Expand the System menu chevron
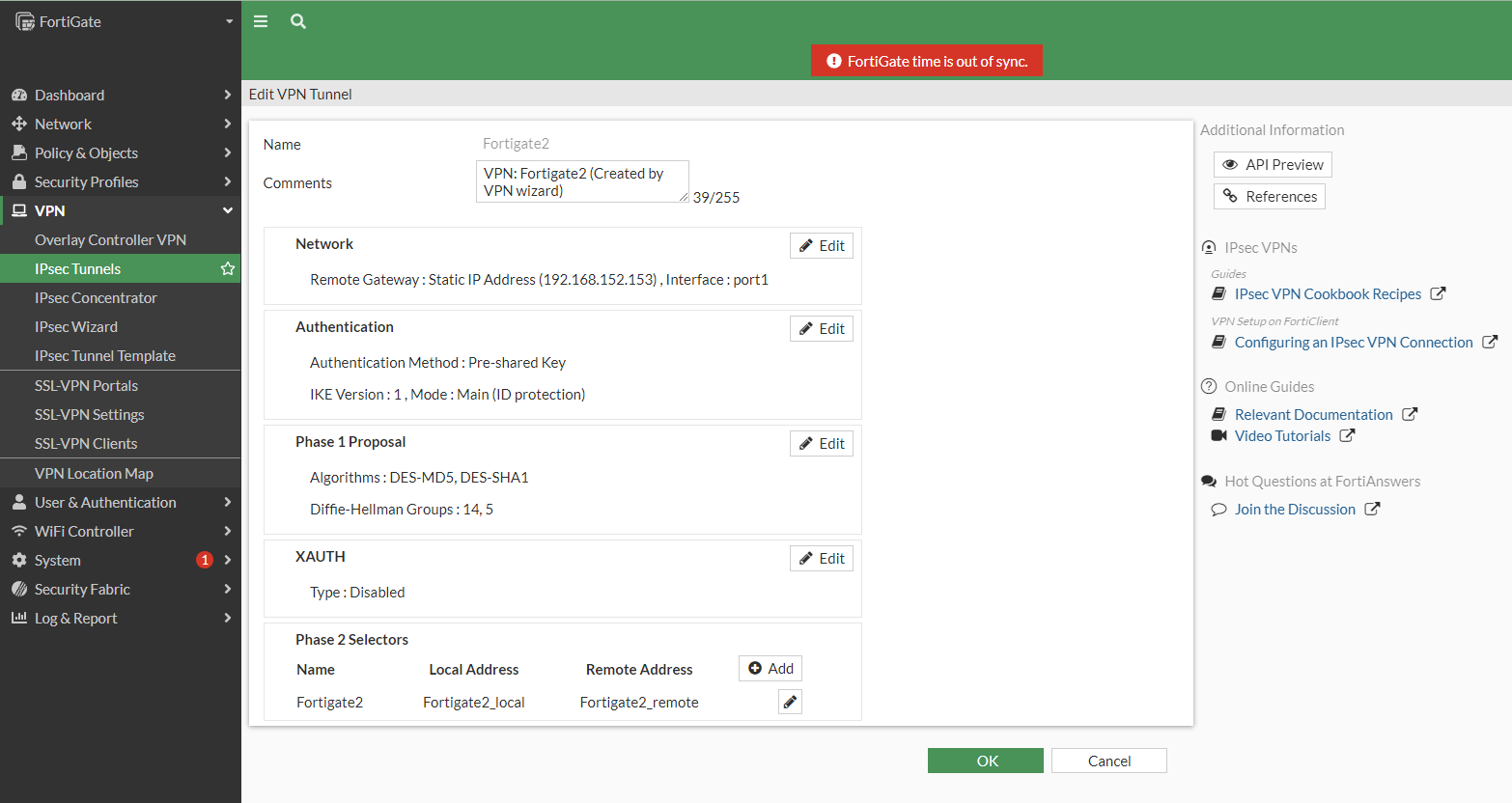The image size is (1512, 803). click(x=228, y=560)
